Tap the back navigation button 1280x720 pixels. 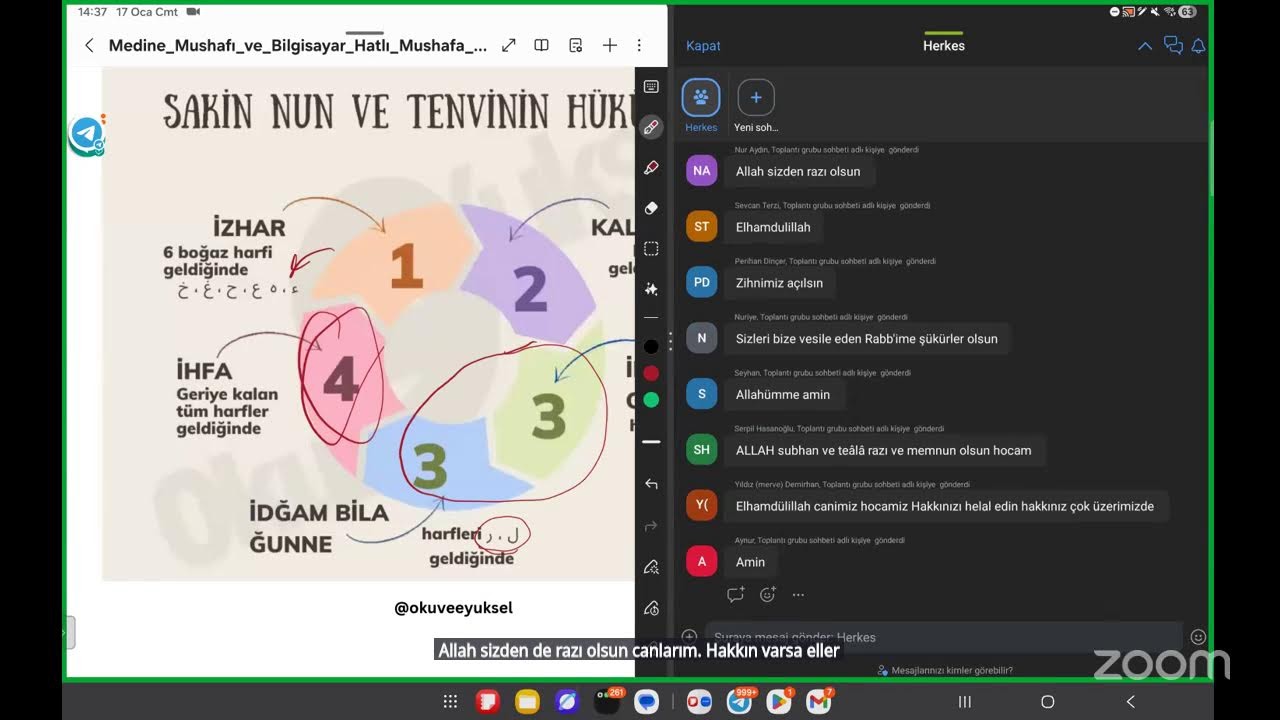click(1131, 702)
